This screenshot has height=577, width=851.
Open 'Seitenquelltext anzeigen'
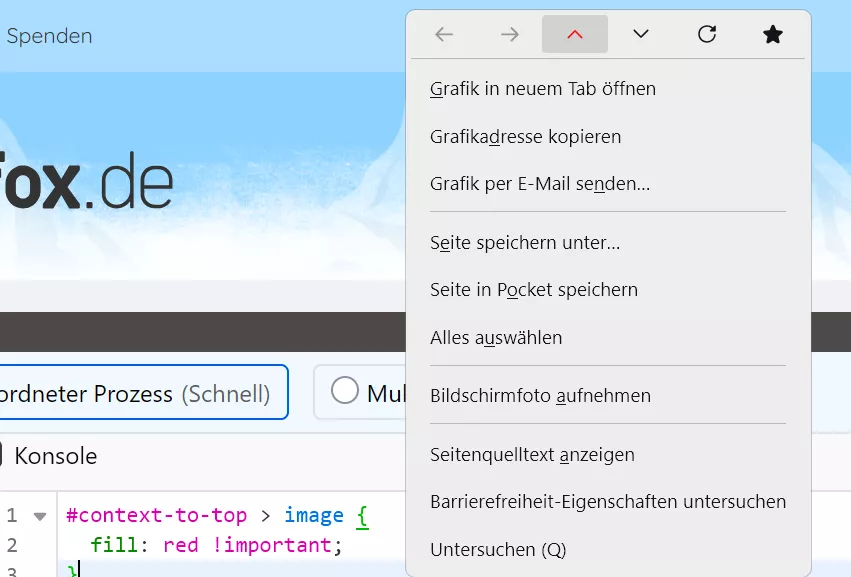[x=608, y=454]
